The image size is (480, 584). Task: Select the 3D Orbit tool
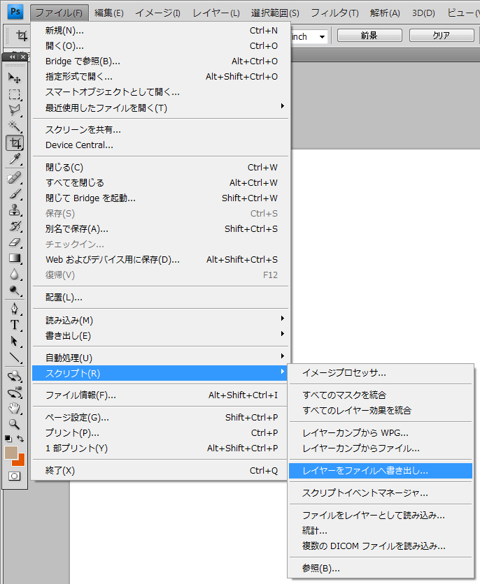coord(15,392)
